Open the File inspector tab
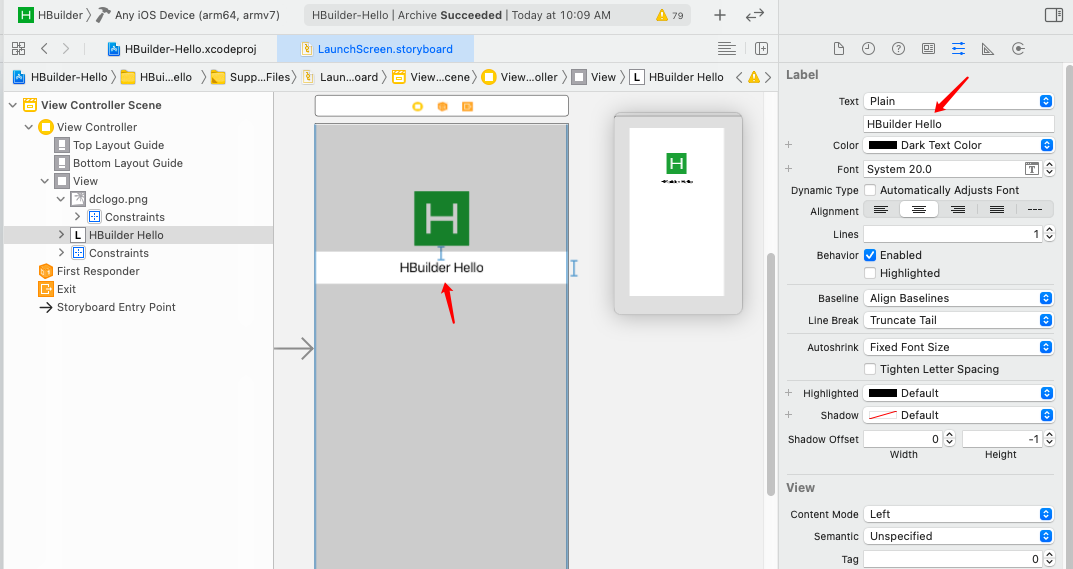This screenshot has width=1073, height=569. click(839, 49)
